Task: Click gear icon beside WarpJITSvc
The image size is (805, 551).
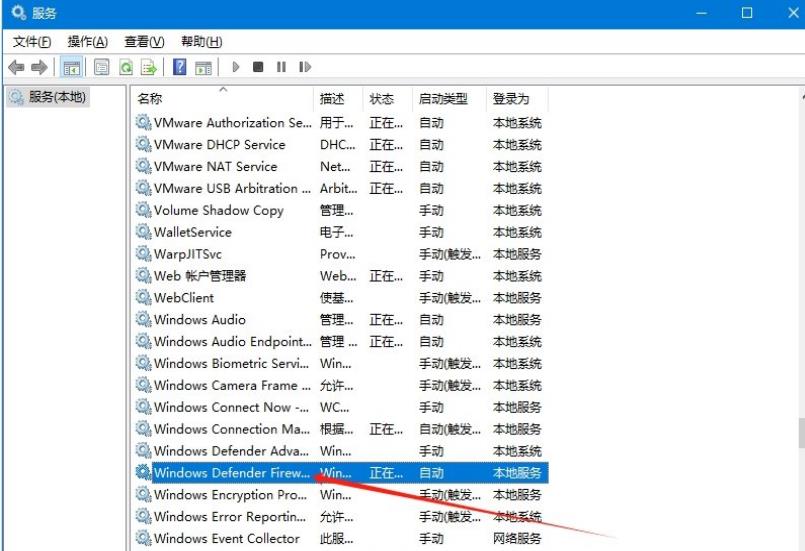Action: (x=143, y=253)
